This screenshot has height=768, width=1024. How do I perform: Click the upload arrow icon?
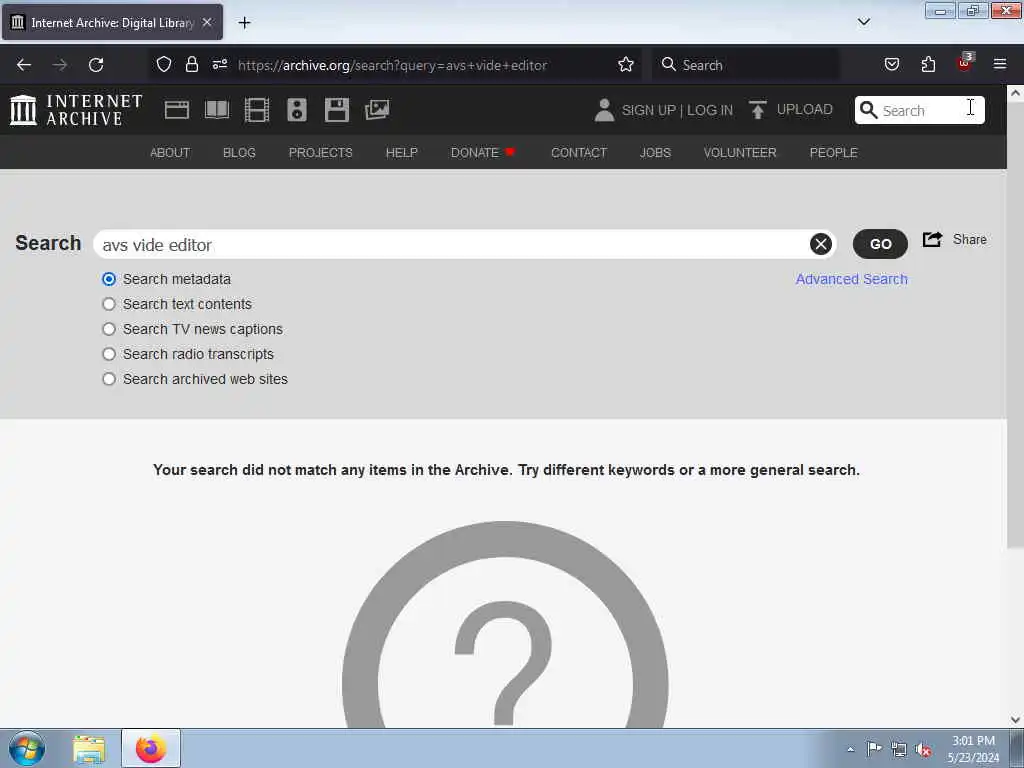click(758, 110)
